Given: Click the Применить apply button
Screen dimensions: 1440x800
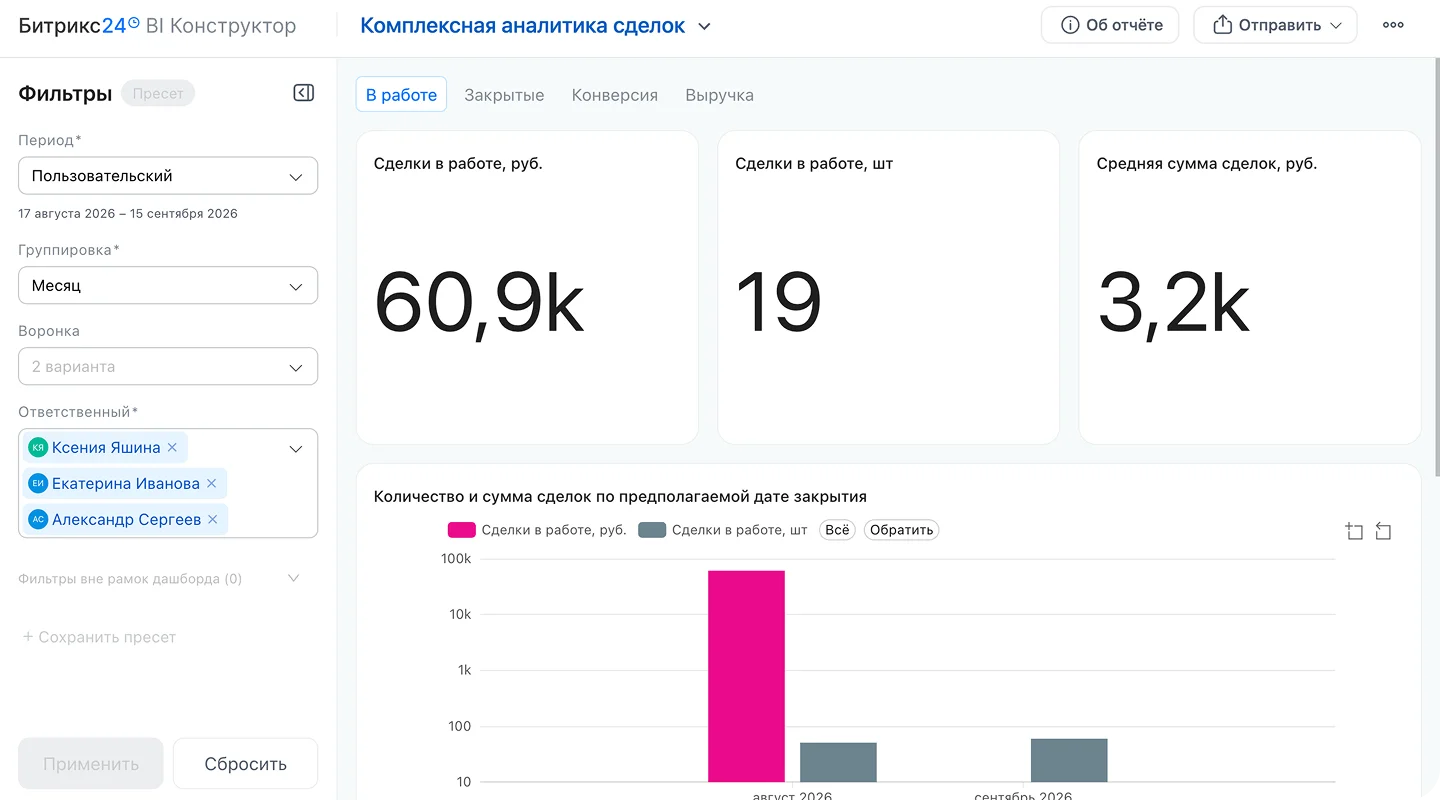Looking at the screenshot, I should [x=91, y=764].
